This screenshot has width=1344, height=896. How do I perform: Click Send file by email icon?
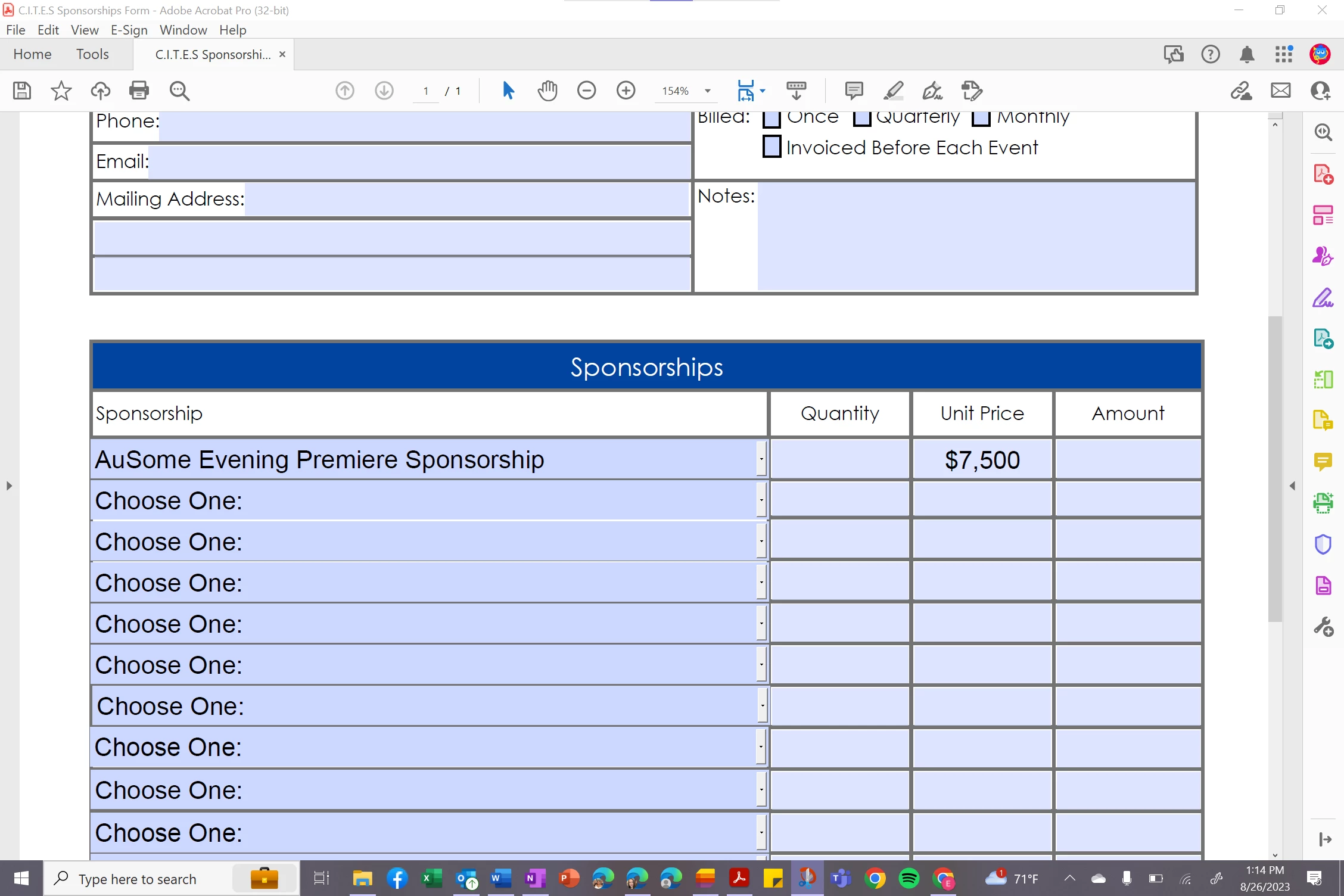(1280, 91)
